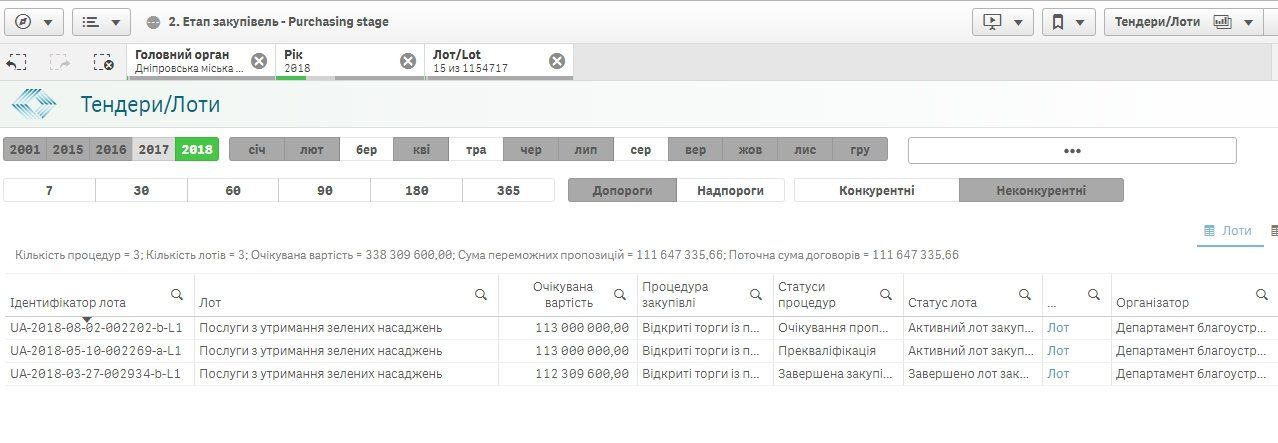Remove the Головний орган selection
Screen dimensions: 1278x443
click(259, 61)
